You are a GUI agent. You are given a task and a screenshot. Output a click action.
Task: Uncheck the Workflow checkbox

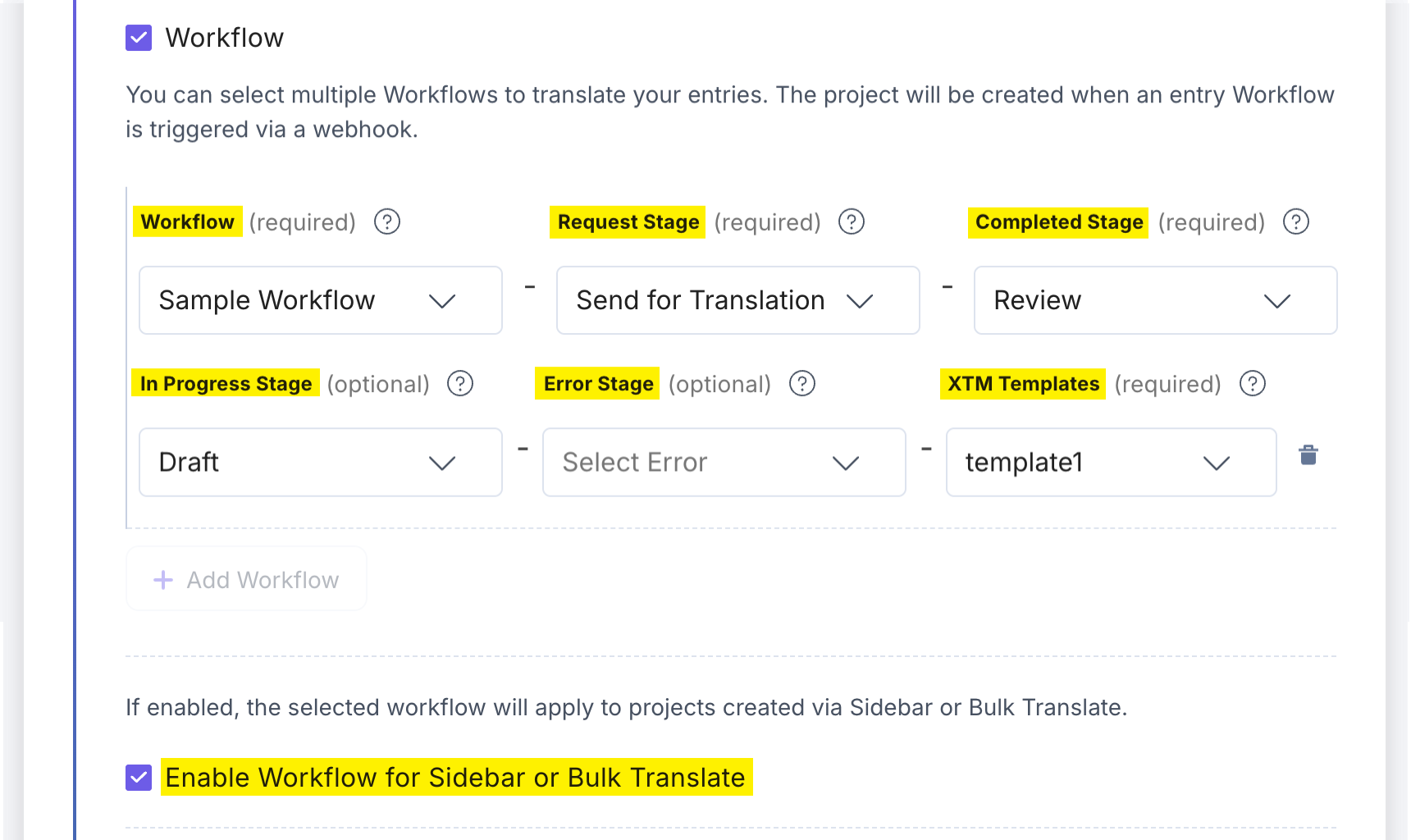[139, 37]
